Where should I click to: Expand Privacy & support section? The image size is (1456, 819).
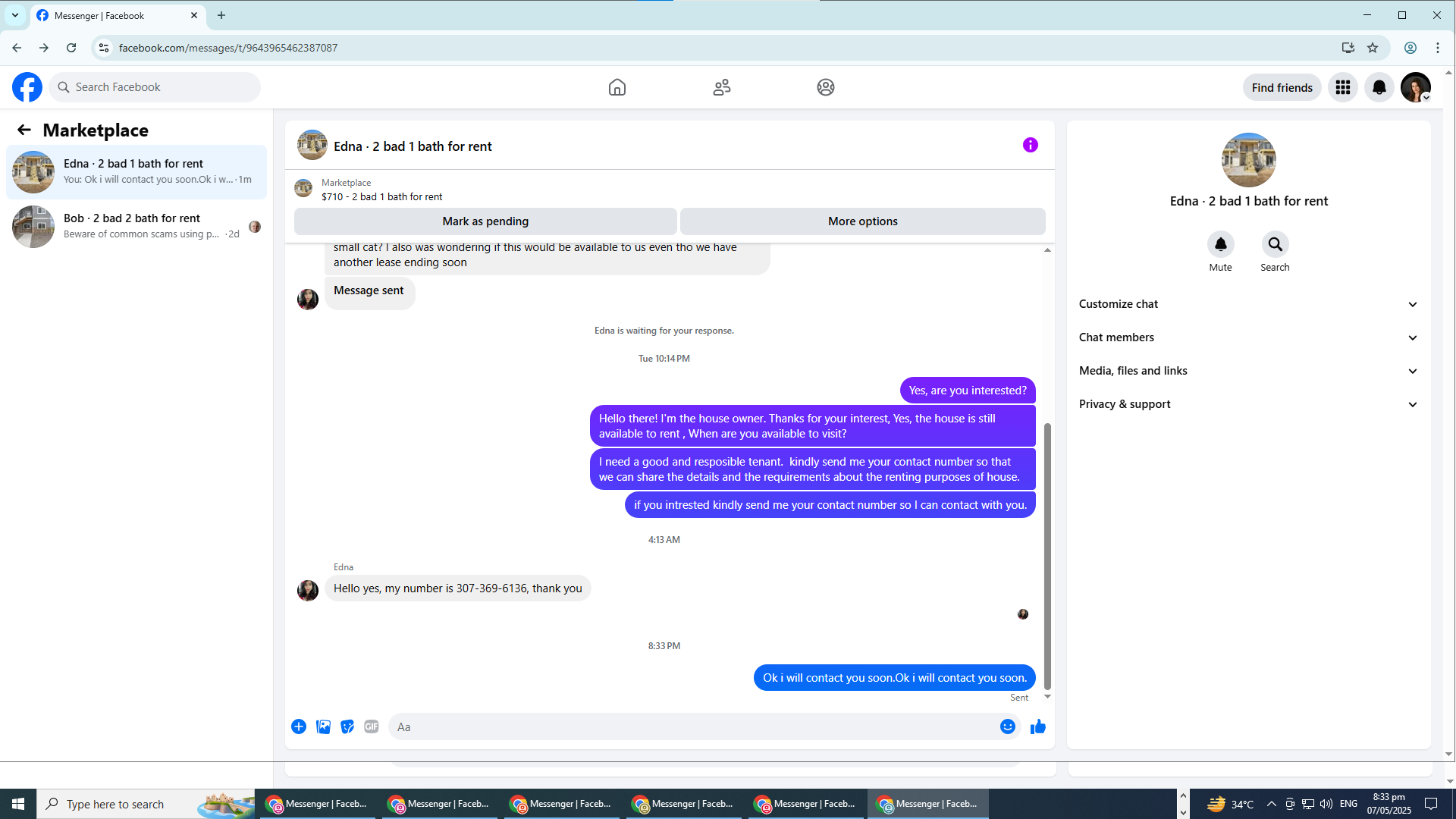click(1248, 404)
